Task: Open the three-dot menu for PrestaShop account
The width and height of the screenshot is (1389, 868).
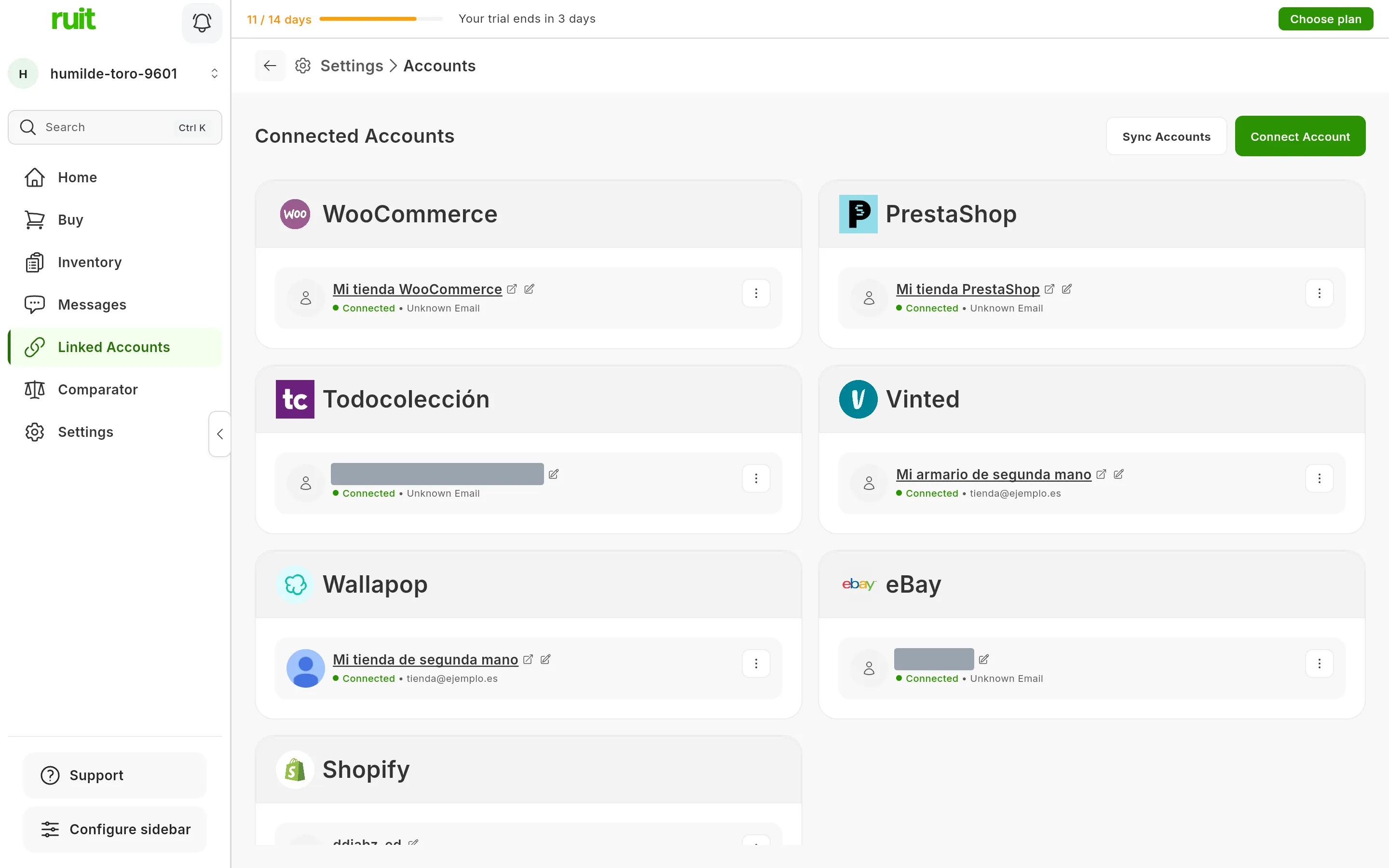Action: [x=1319, y=293]
